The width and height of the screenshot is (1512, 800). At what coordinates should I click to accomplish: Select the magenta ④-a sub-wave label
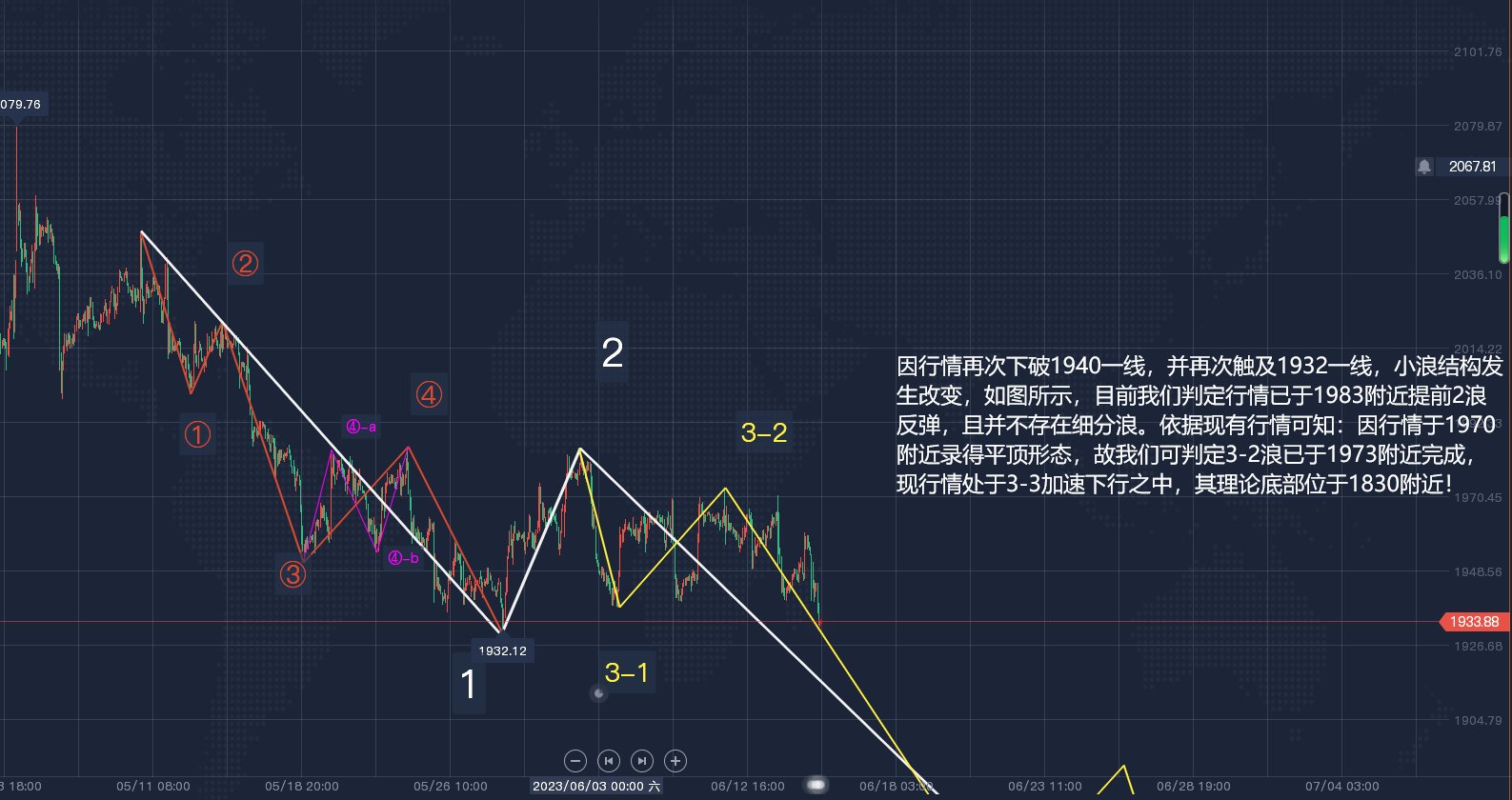pyautogui.click(x=361, y=427)
